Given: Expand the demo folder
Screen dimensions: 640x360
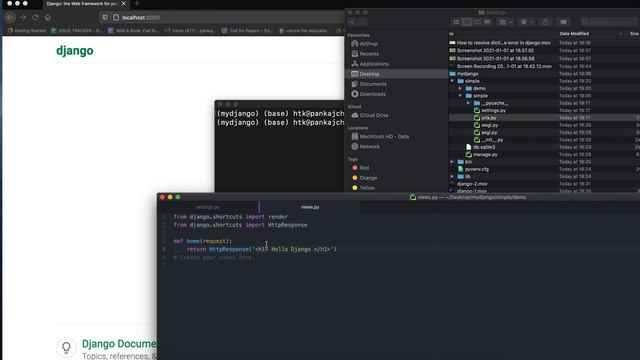Looking at the screenshot, I should (460, 89).
